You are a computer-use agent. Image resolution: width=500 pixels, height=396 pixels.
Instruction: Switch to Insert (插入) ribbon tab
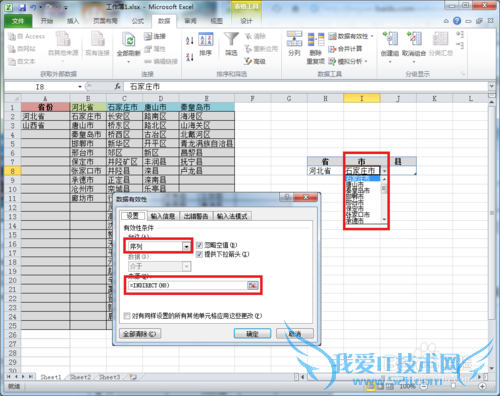[73, 21]
